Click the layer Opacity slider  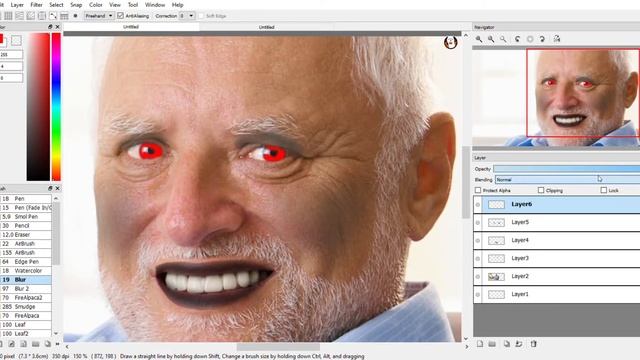click(x=567, y=169)
